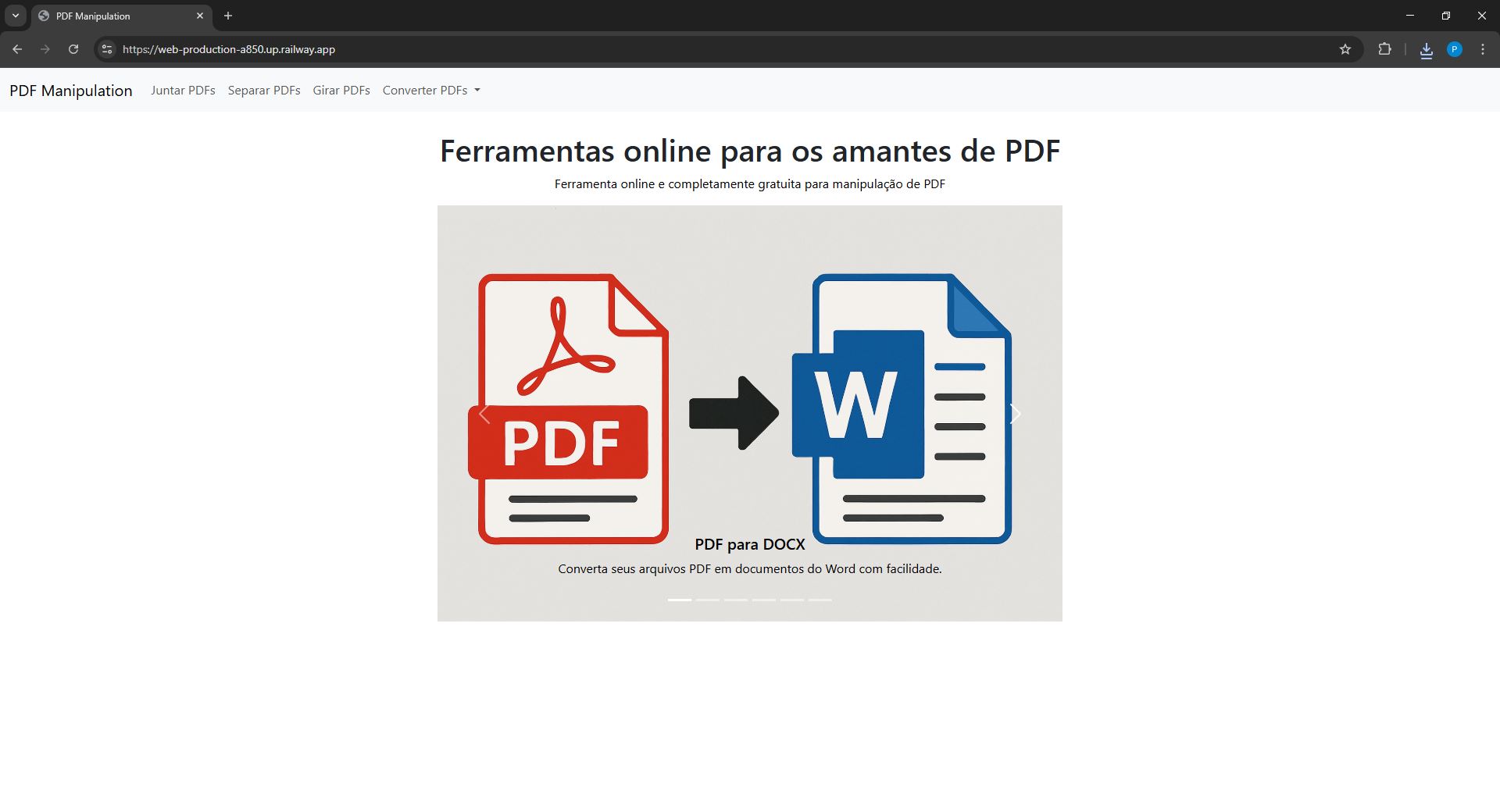Open the Chrome three-dot menu

[1483, 49]
